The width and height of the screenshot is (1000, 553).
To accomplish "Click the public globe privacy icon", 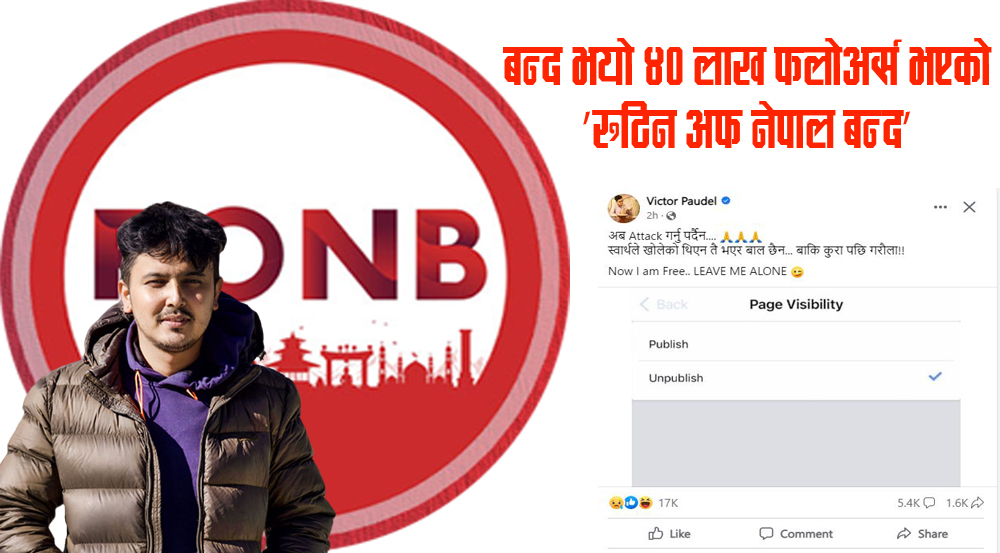I will (671, 216).
